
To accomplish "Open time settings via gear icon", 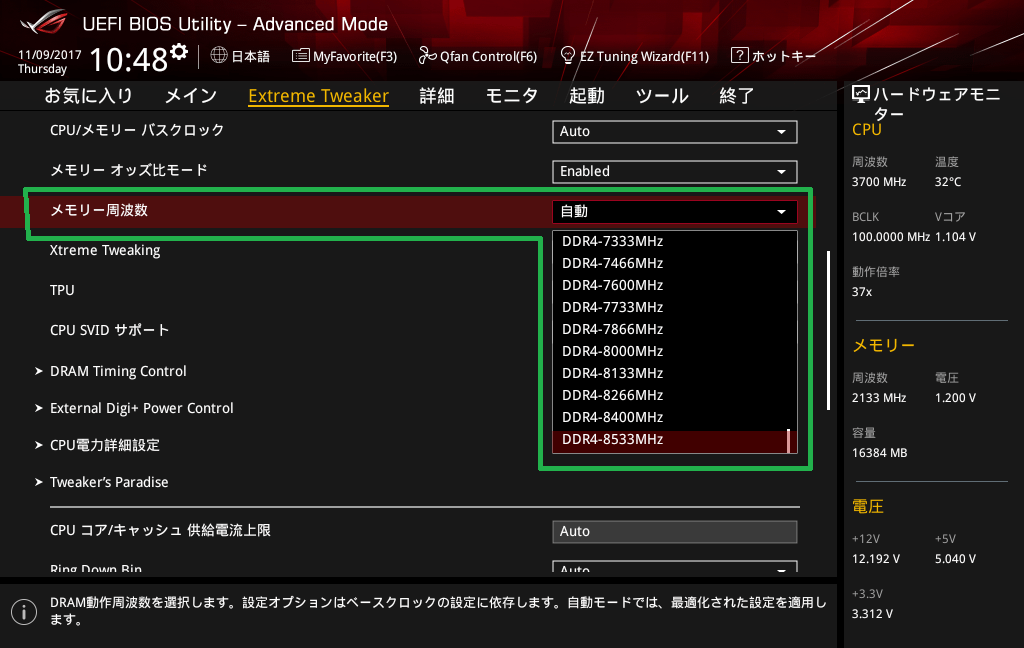I will 179,52.
